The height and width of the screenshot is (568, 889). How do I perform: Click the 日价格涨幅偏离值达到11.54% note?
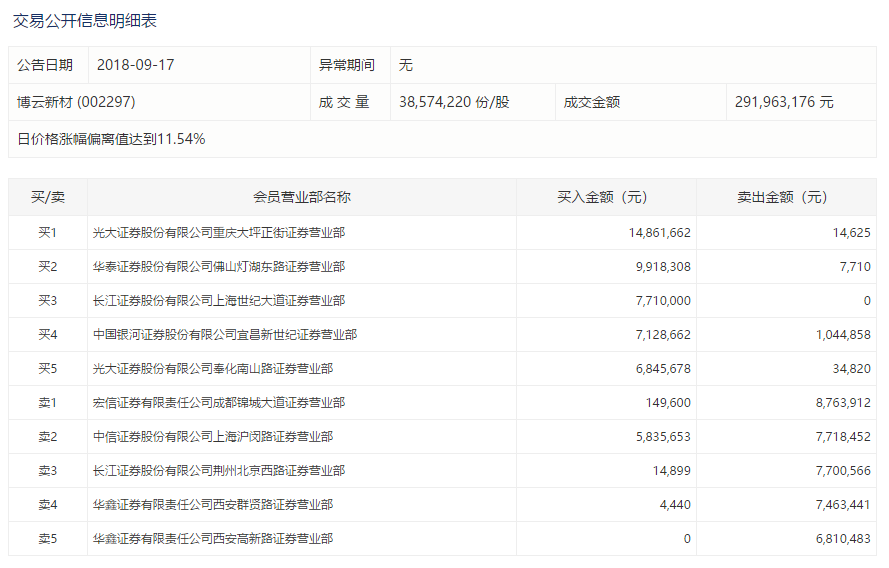[111, 139]
